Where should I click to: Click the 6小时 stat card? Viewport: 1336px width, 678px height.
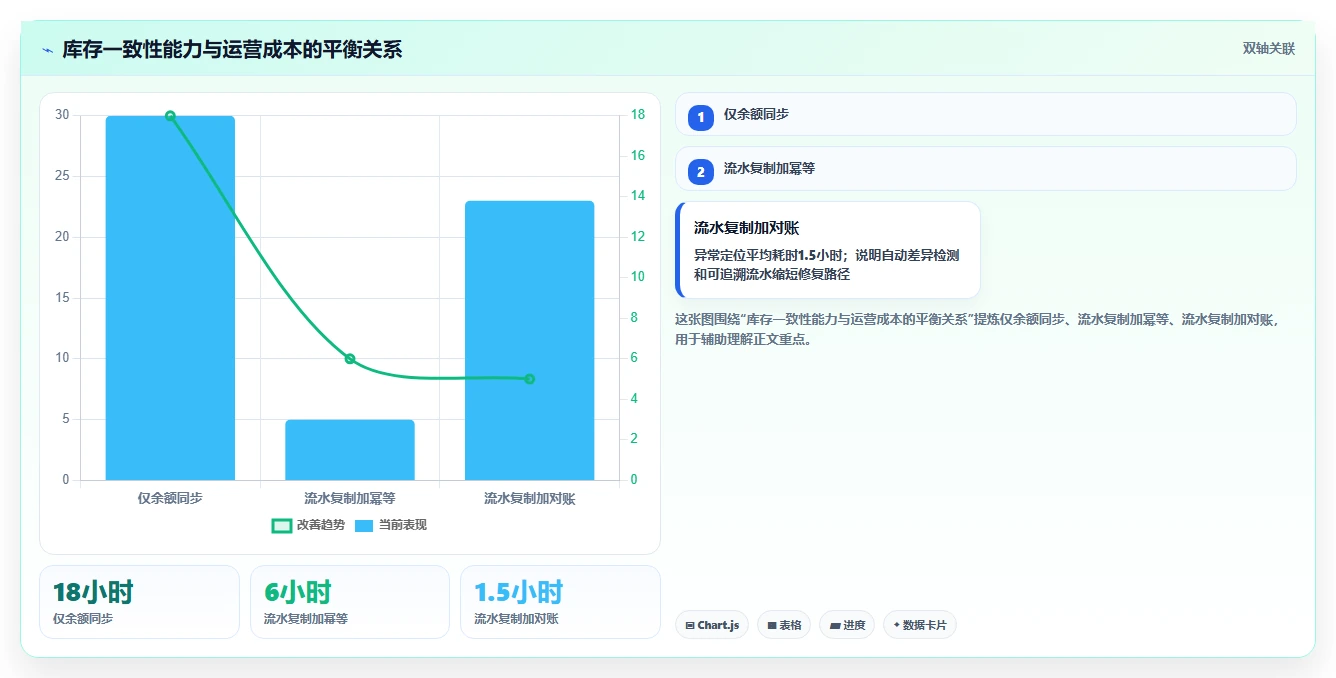[x=350, y=602]
